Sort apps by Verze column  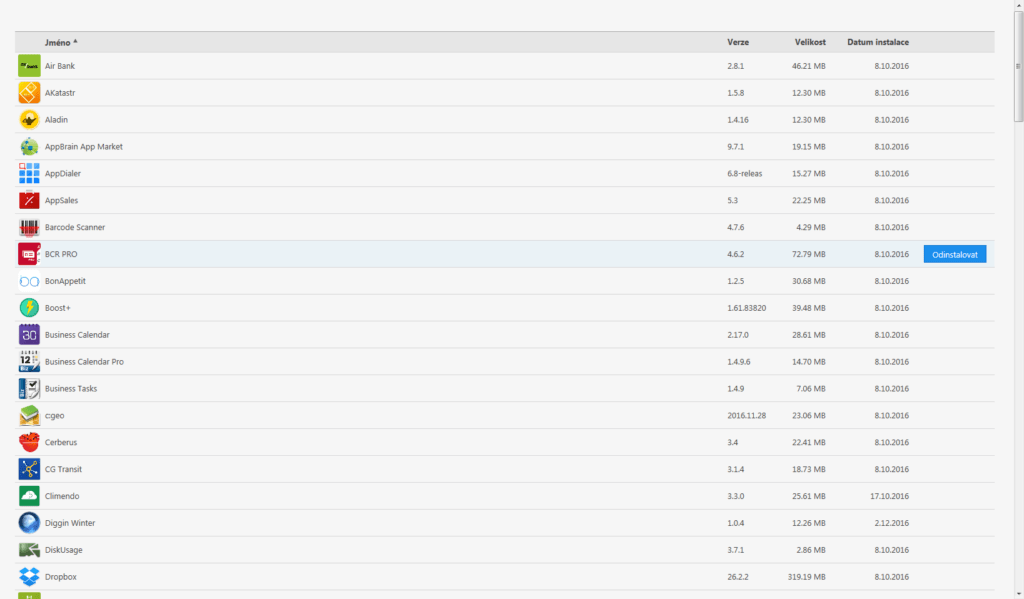[738, 42]
